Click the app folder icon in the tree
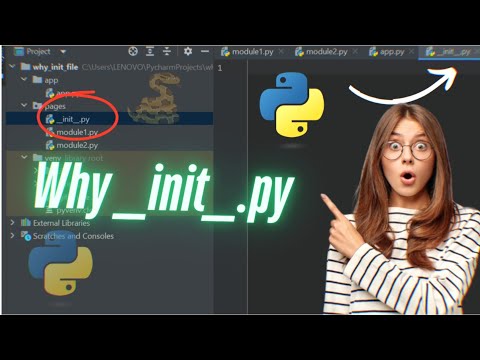Image resolution: width=480 pixels, height=360 pixels. click(37, 80)
